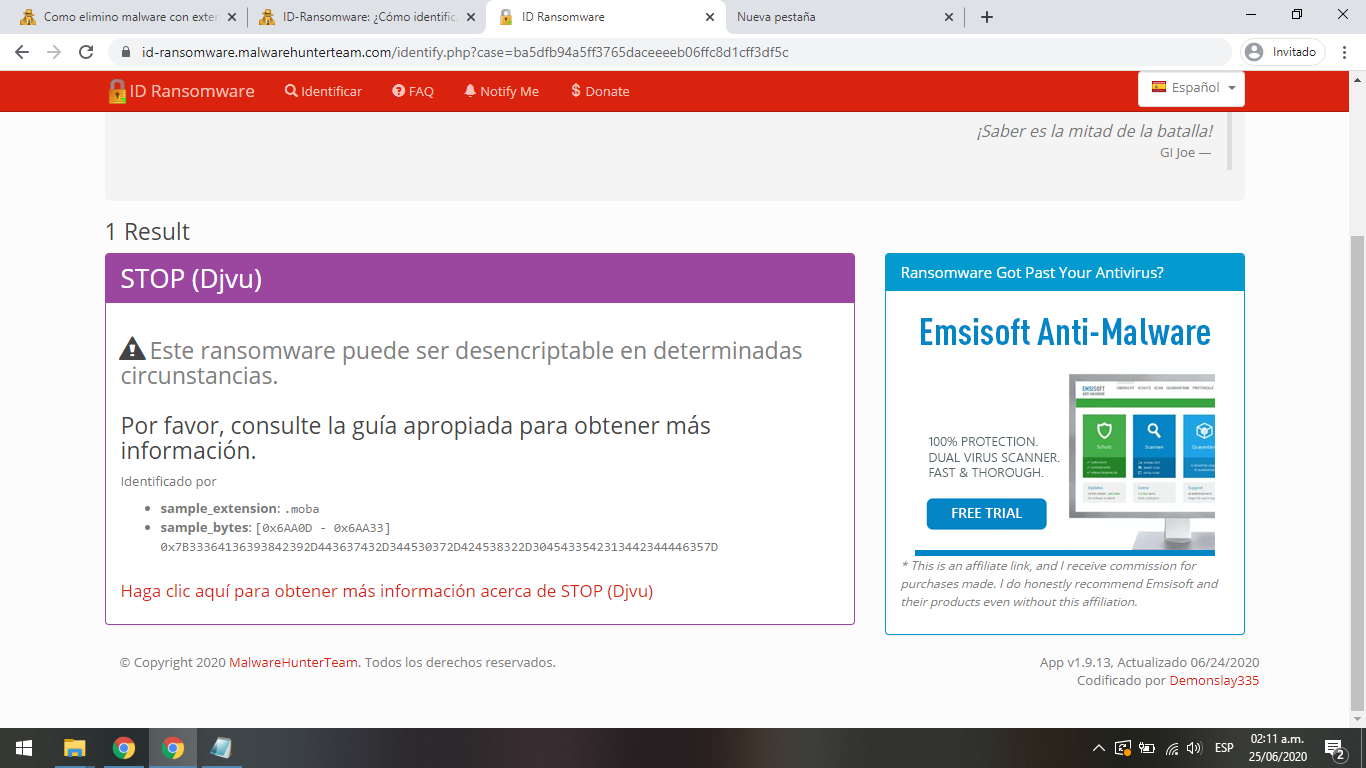Open the Chrome three-dot menu
Viewport: 1366px width, 768px height.
tap(1345, 52)
